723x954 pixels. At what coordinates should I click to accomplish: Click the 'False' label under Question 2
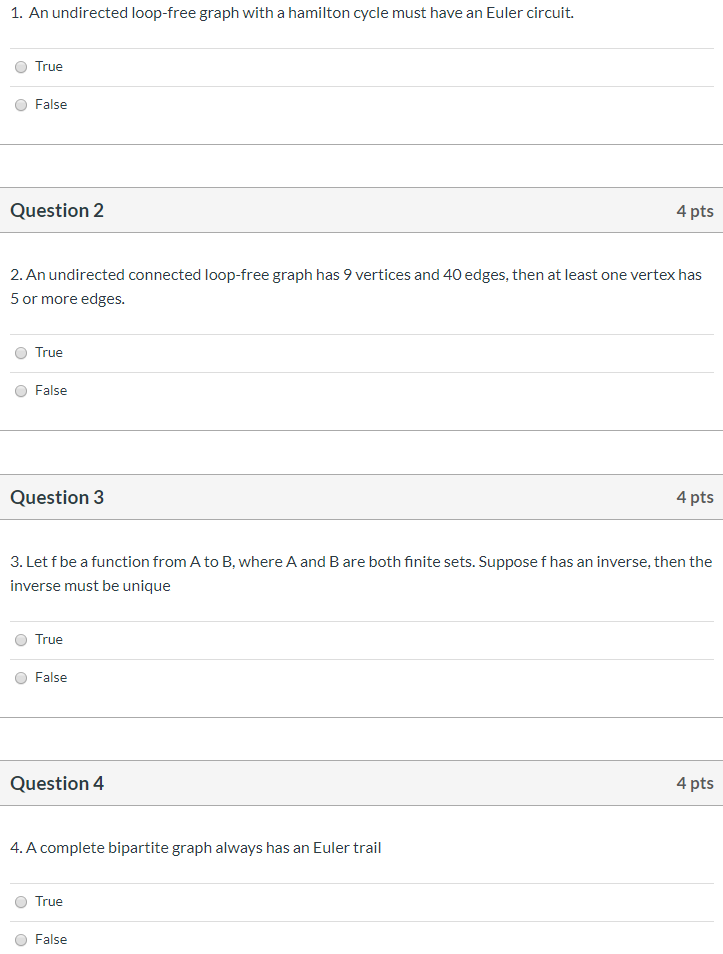tap(51, 391)
